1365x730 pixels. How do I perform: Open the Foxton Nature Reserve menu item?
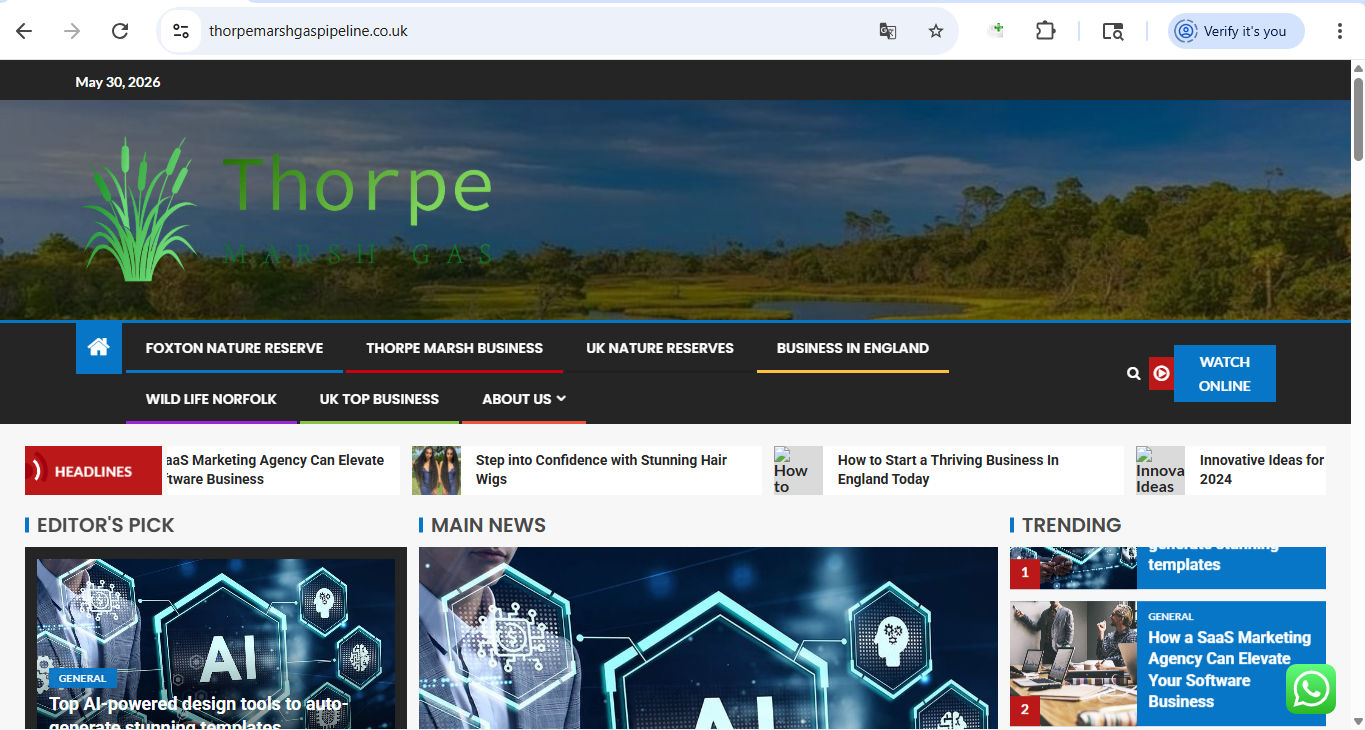pyautogui.click(x=234, y=348)
